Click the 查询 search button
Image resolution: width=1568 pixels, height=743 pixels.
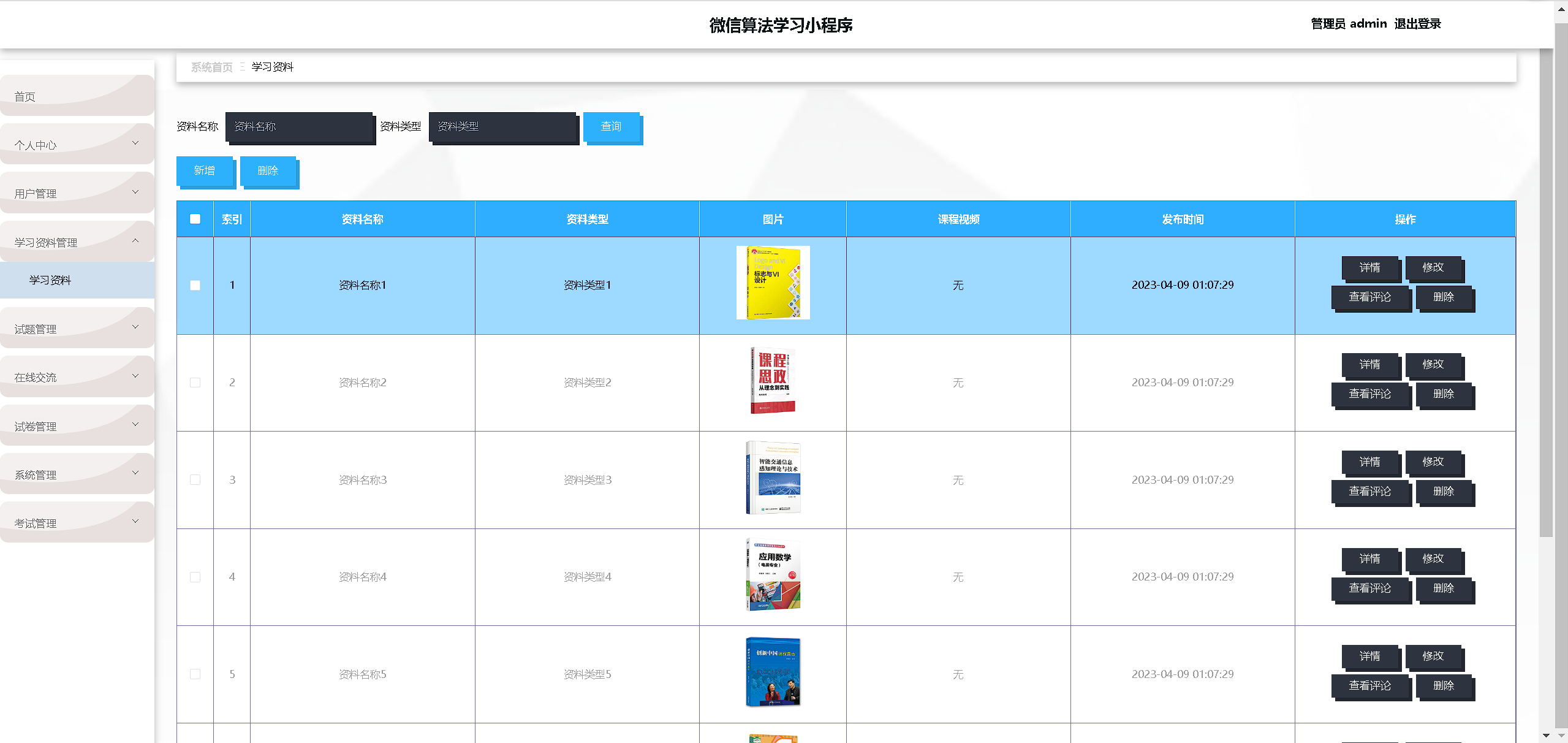pos(611,126)
